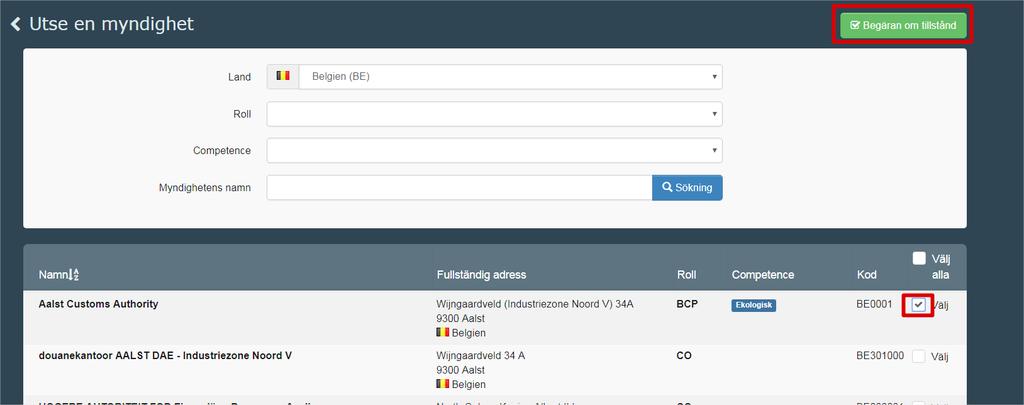The height and width of the screenshot is (405, 1024).
Task: Check Välj for douanekantoor AALST DAE row
Action: 919,356
